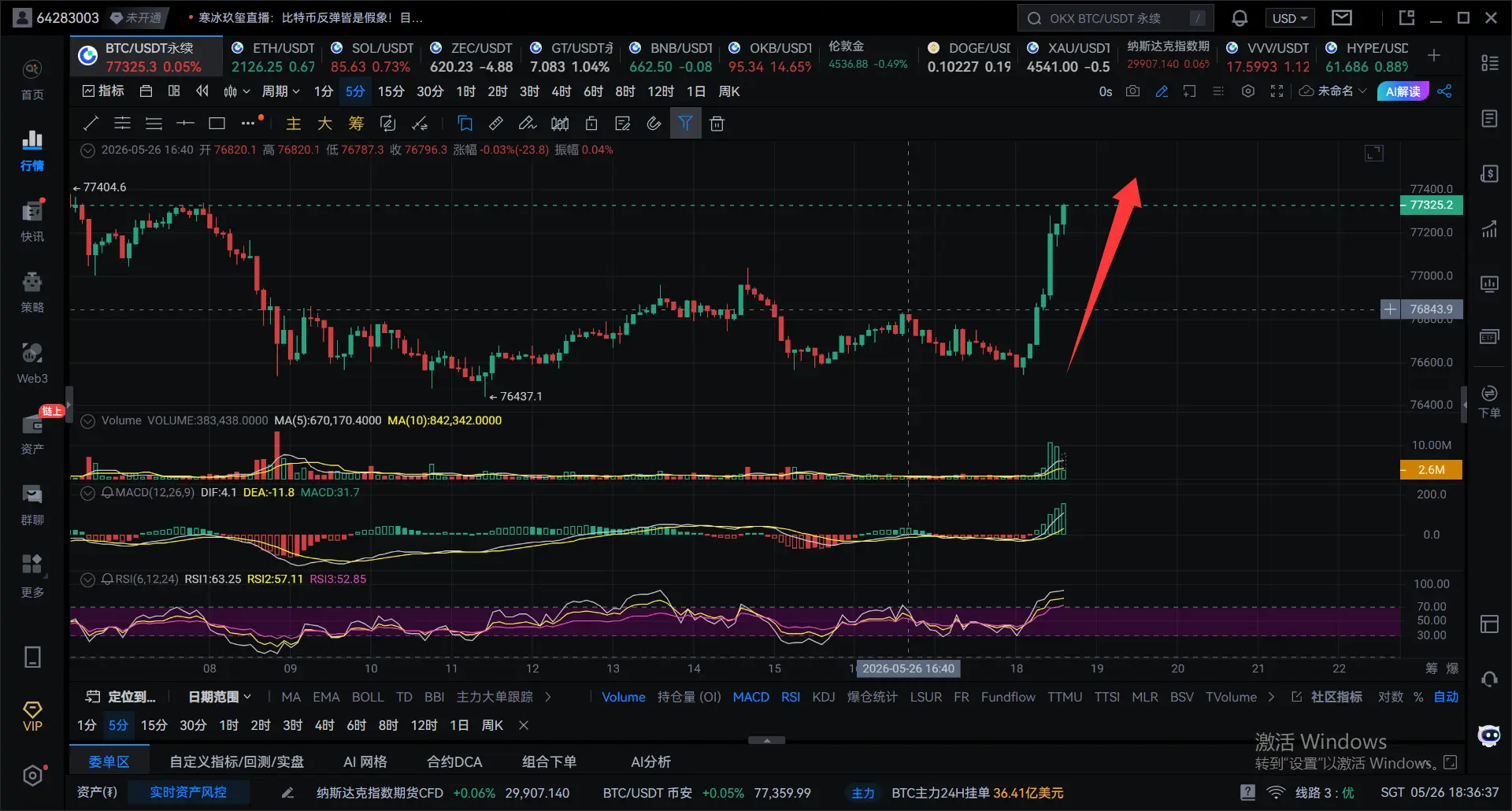
Task: Search in the OKX BTC/USDT 永续 field
Action: point(1116,18)
